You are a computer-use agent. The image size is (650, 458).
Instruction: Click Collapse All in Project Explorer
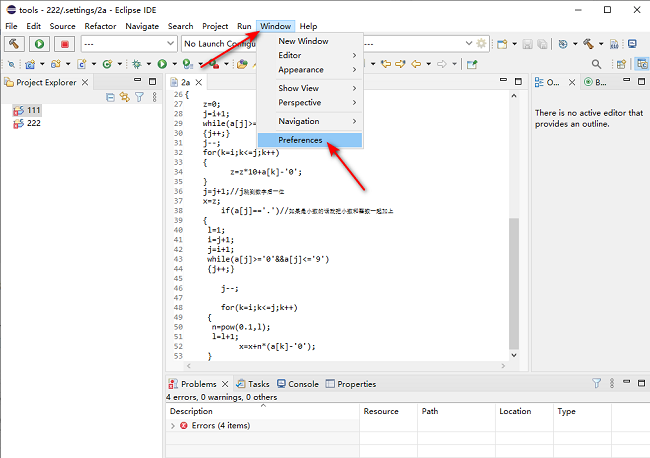pos(110,97)
